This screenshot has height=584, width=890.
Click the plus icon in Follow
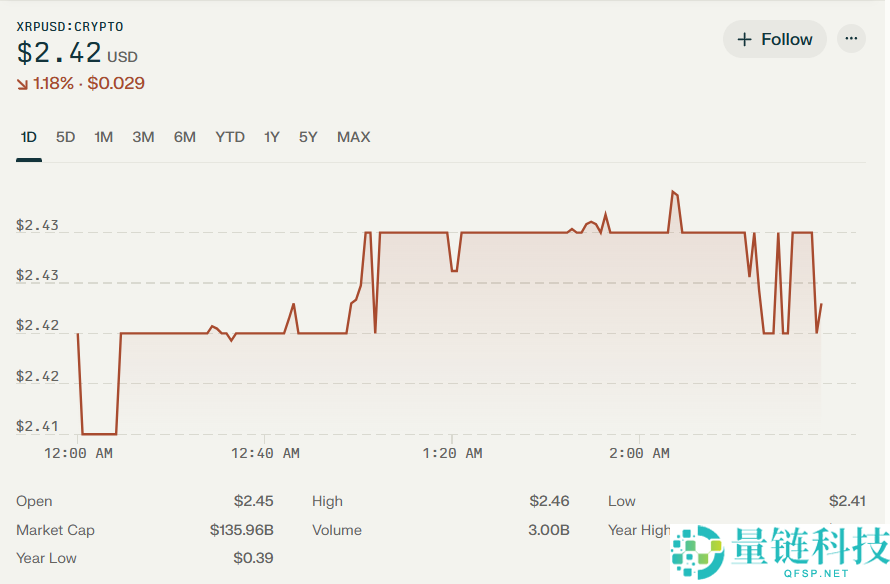point(744,39)
